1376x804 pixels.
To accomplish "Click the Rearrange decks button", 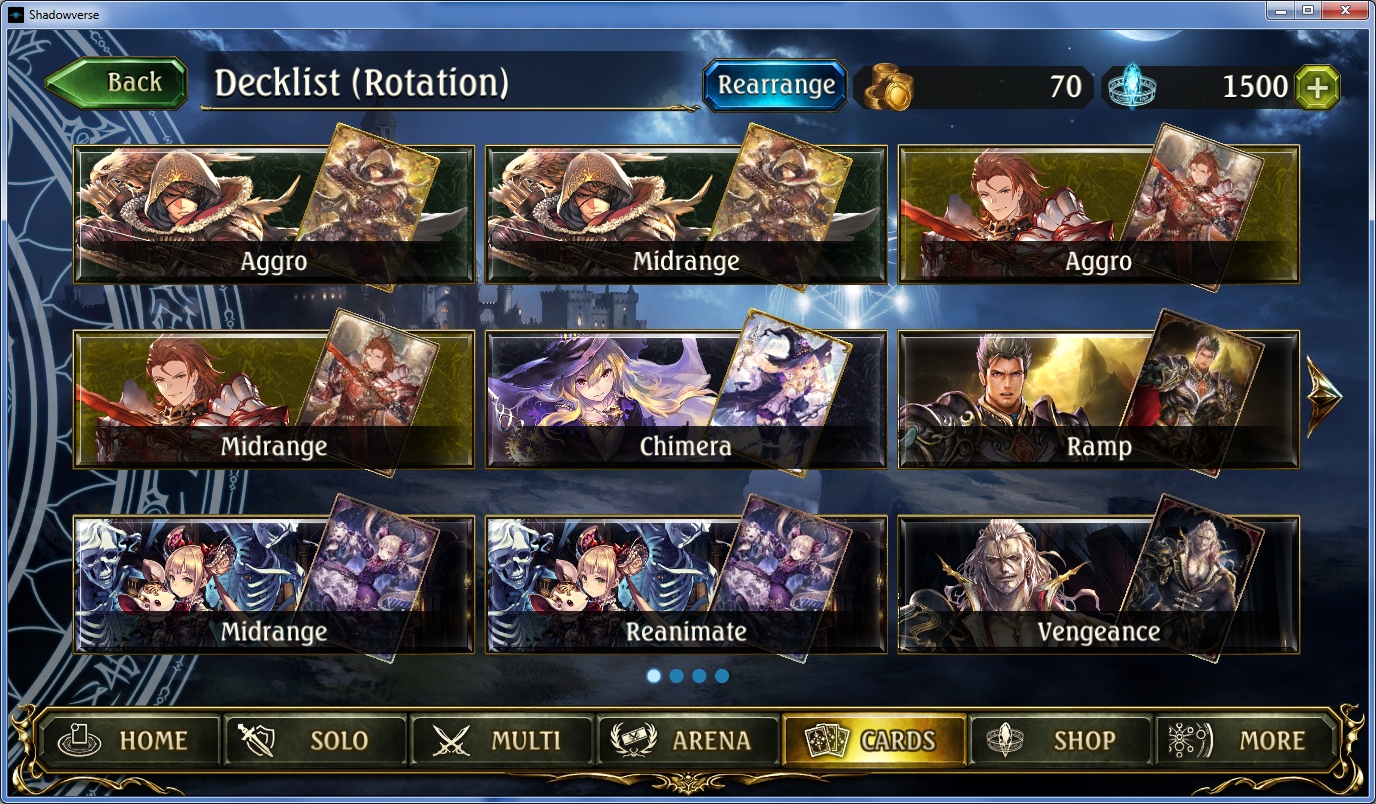I will (x=775, y=85).
